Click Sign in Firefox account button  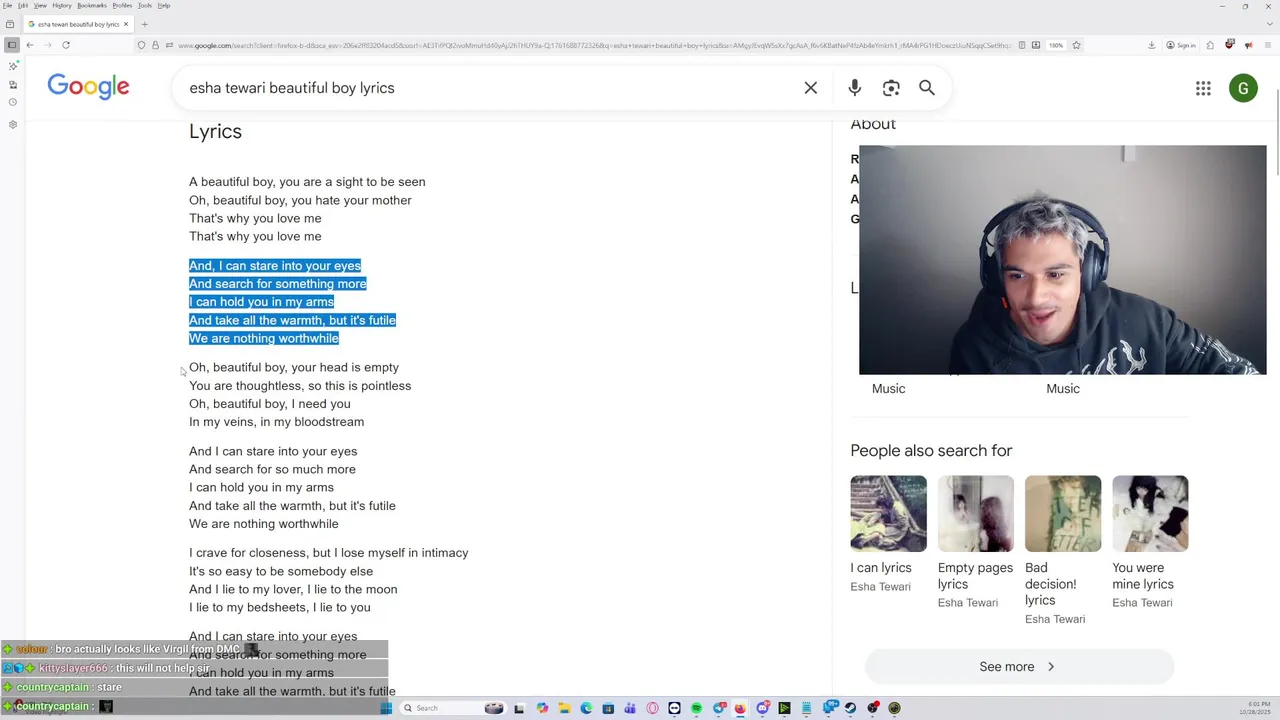(x=1180, y=45)
